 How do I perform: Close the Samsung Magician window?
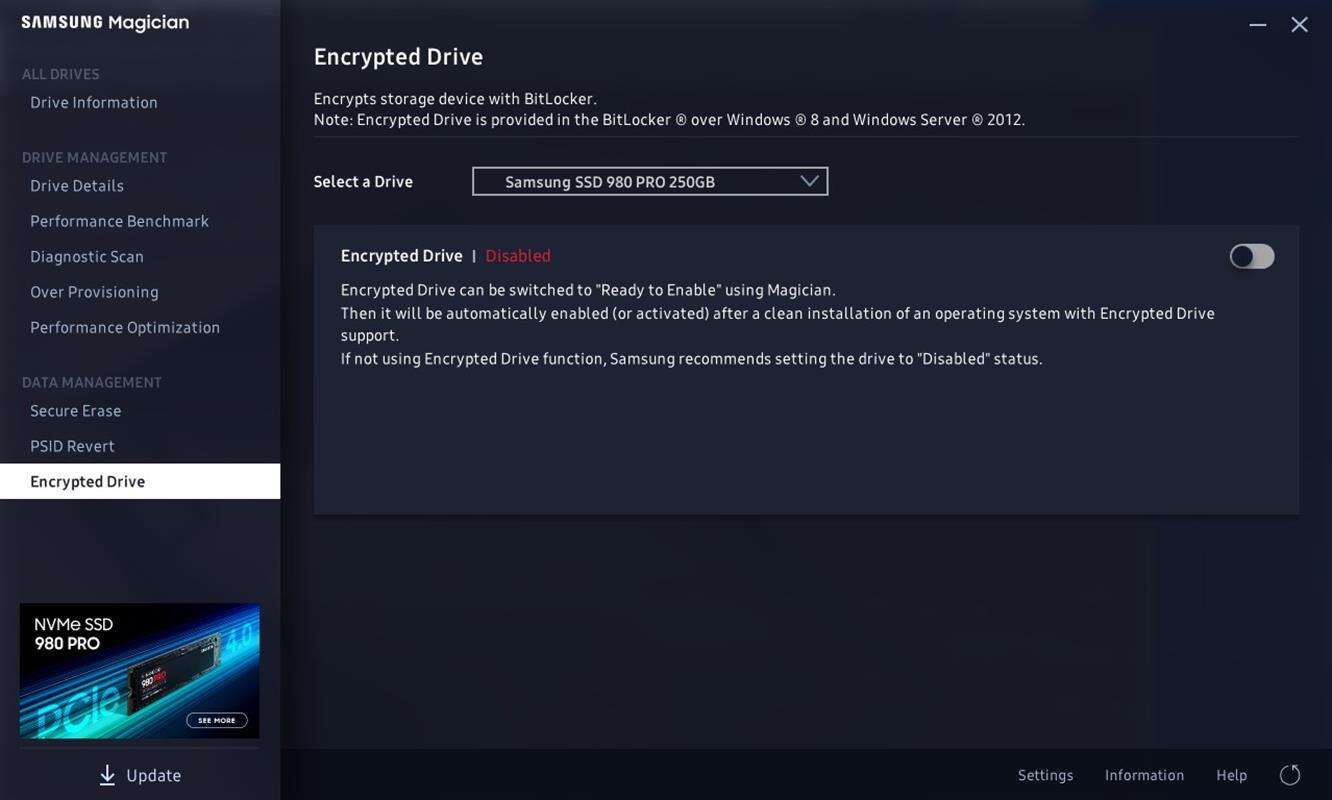pyautogui.click(x=1299, y=24)
